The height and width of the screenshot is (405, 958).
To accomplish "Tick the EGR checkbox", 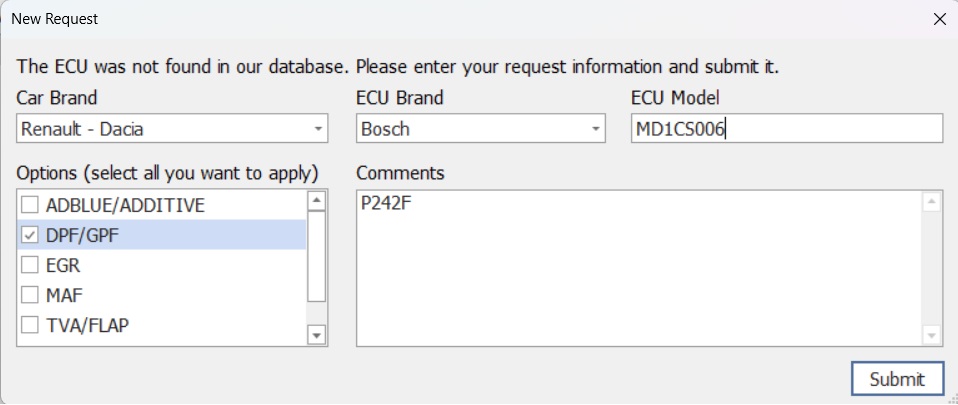I will point(30,266).
